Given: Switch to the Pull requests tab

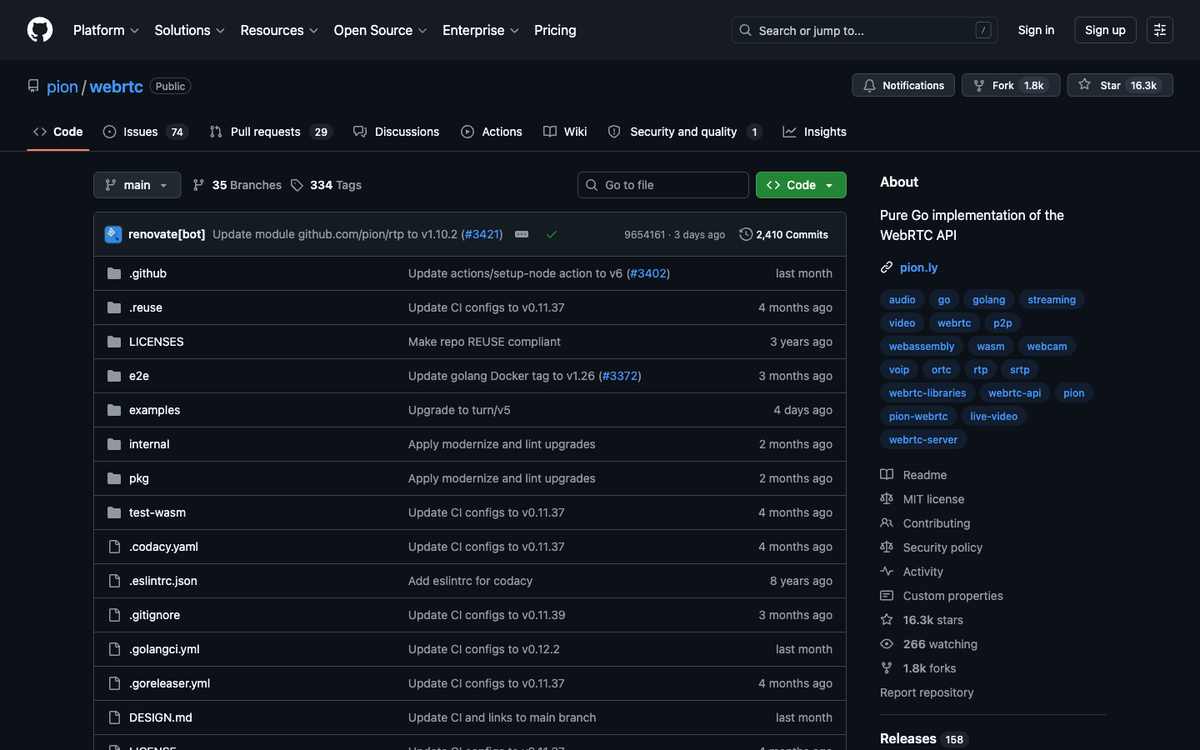Looking at the screenshot, I should [270, 132].
